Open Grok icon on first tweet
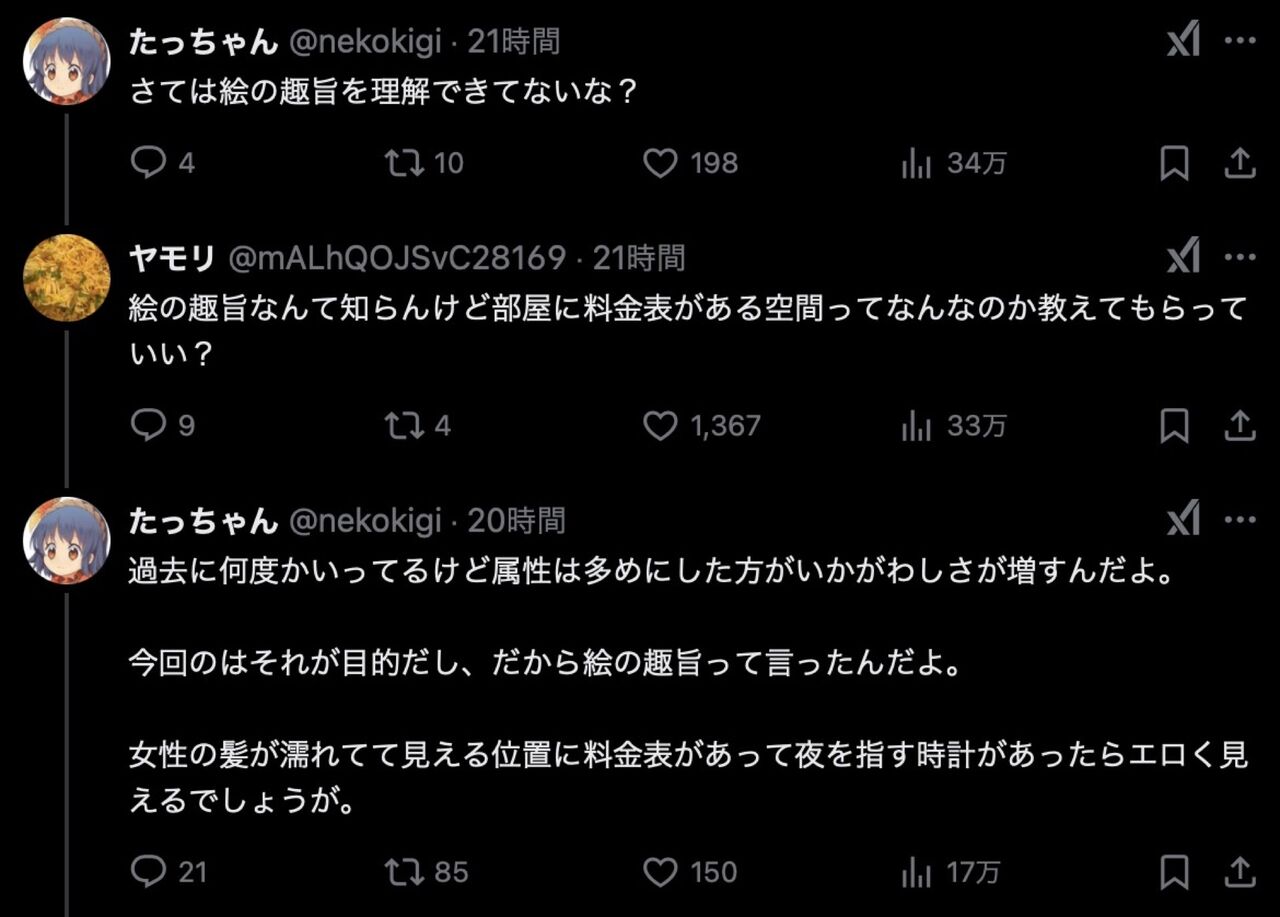Image resolution: width=1280 pixels, height=917 pixels. (1183, 42)
